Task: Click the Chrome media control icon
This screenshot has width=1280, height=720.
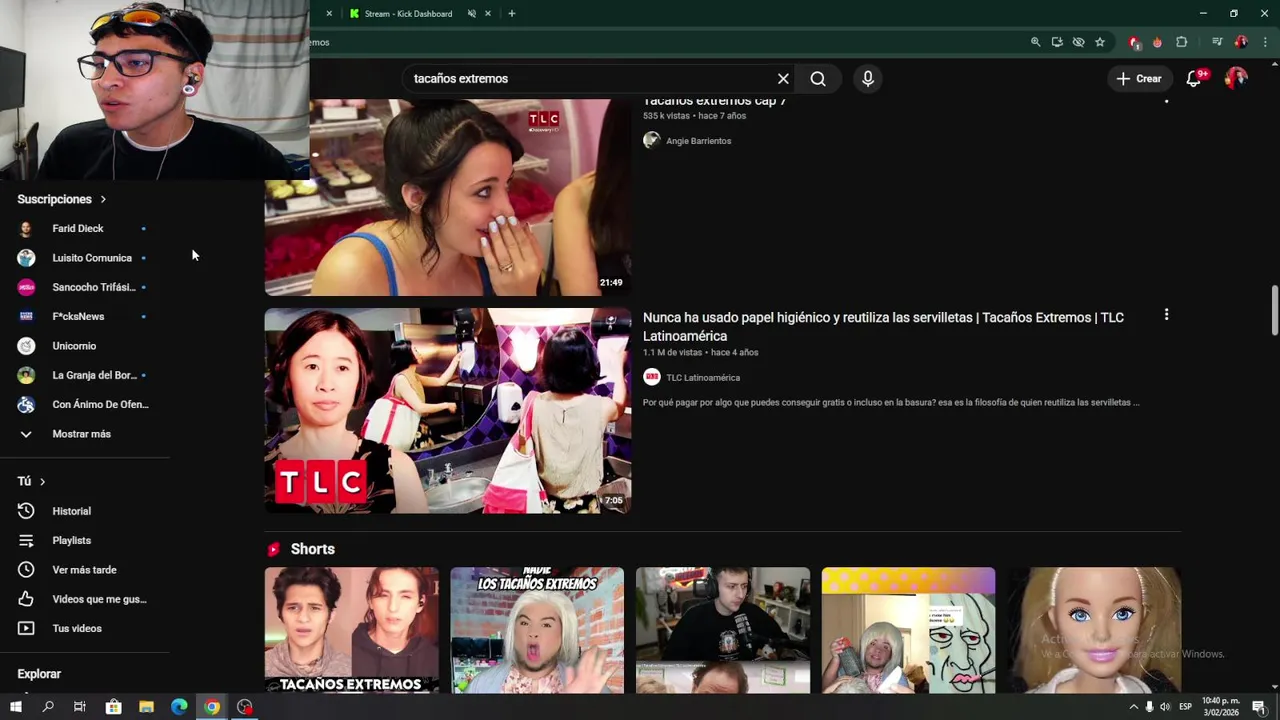Action: point(1217,42)
